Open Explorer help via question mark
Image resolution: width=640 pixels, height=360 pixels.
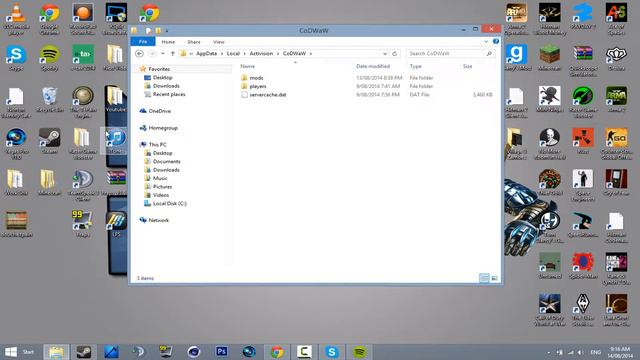coord(496,41)
